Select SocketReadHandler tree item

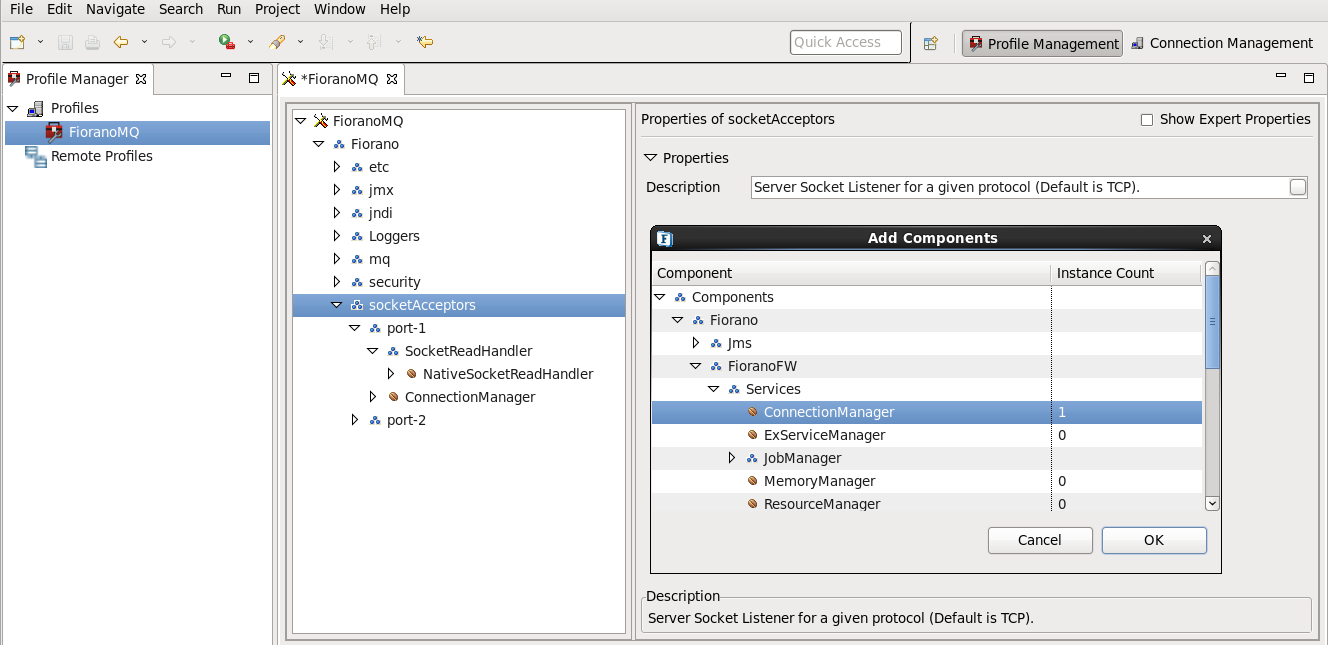click(468, 351)
